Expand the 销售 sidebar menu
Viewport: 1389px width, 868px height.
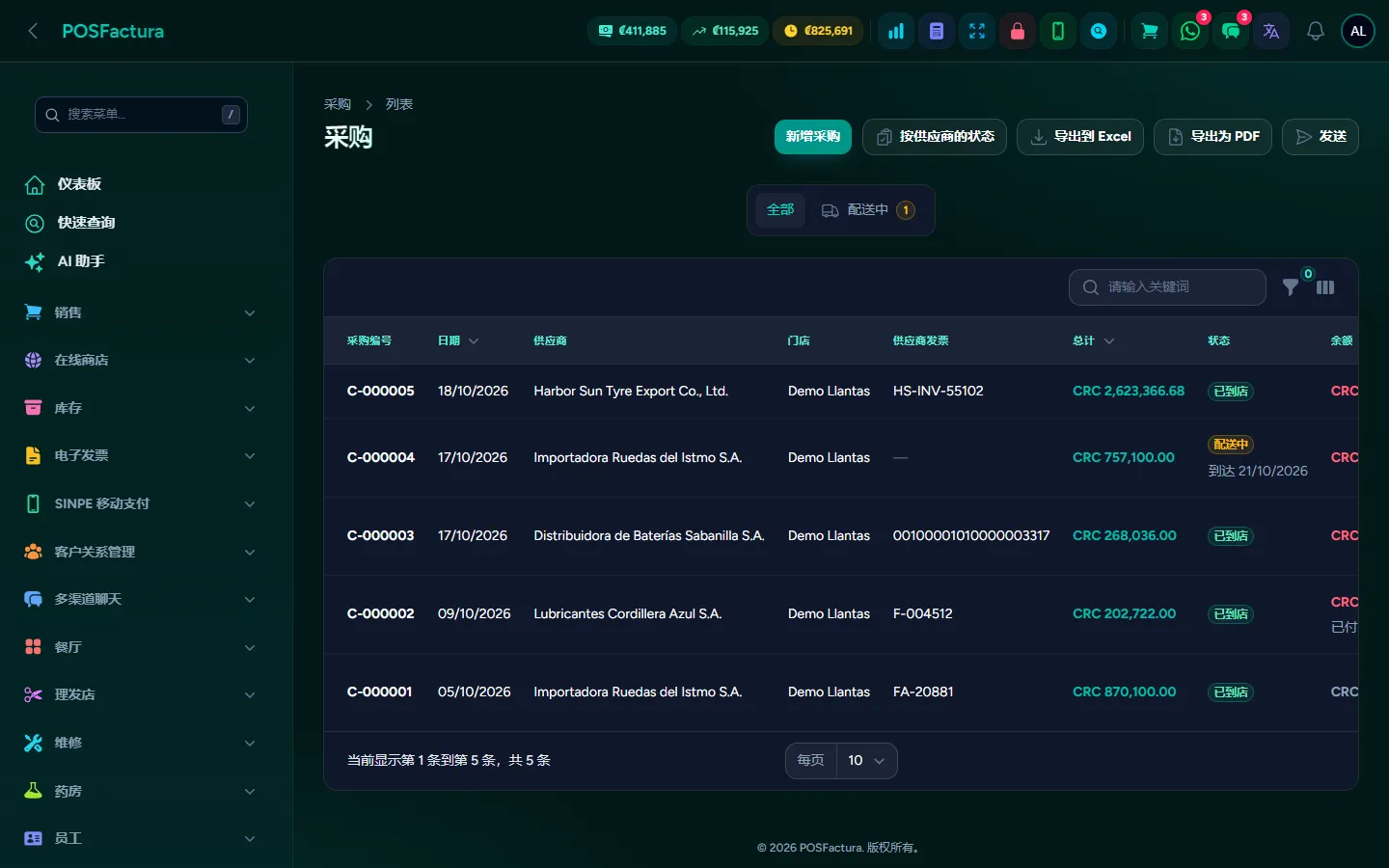click(x=141, y=312)
